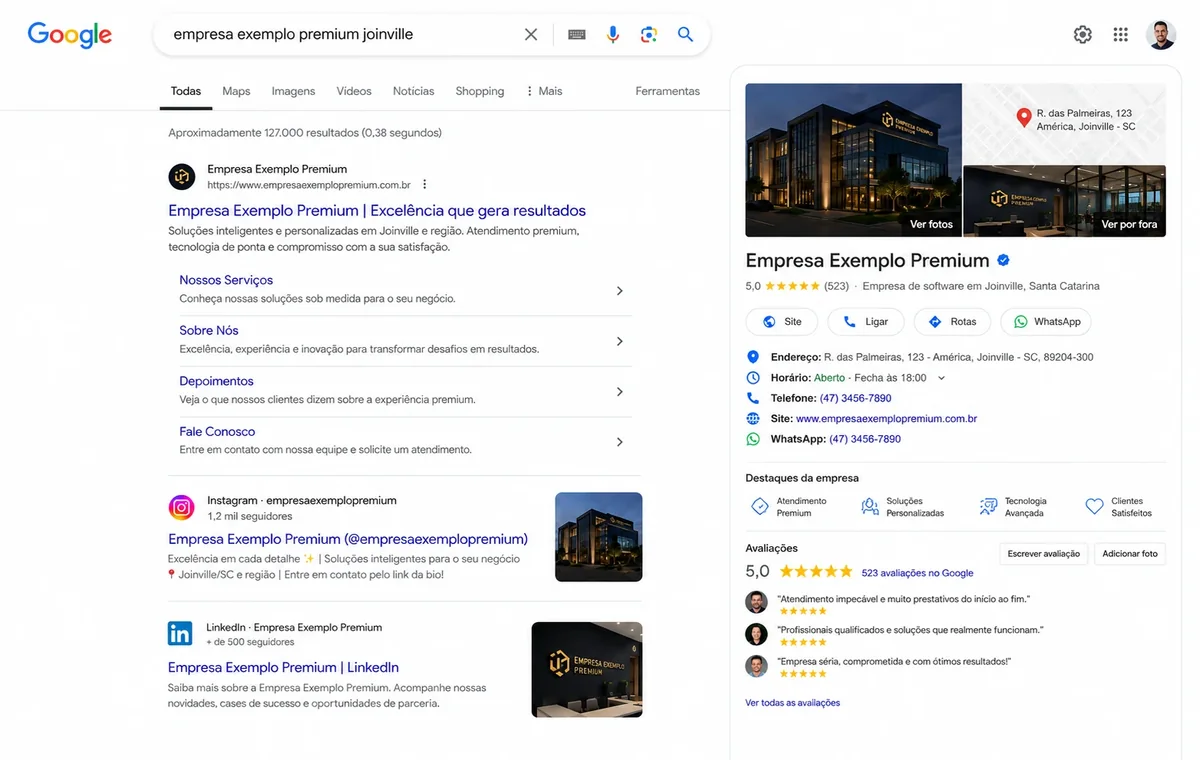Viewport: 1200px width, 760px height.
Task: Click 'Empresa séria' reviewer avatar
Action: (756, 666)
